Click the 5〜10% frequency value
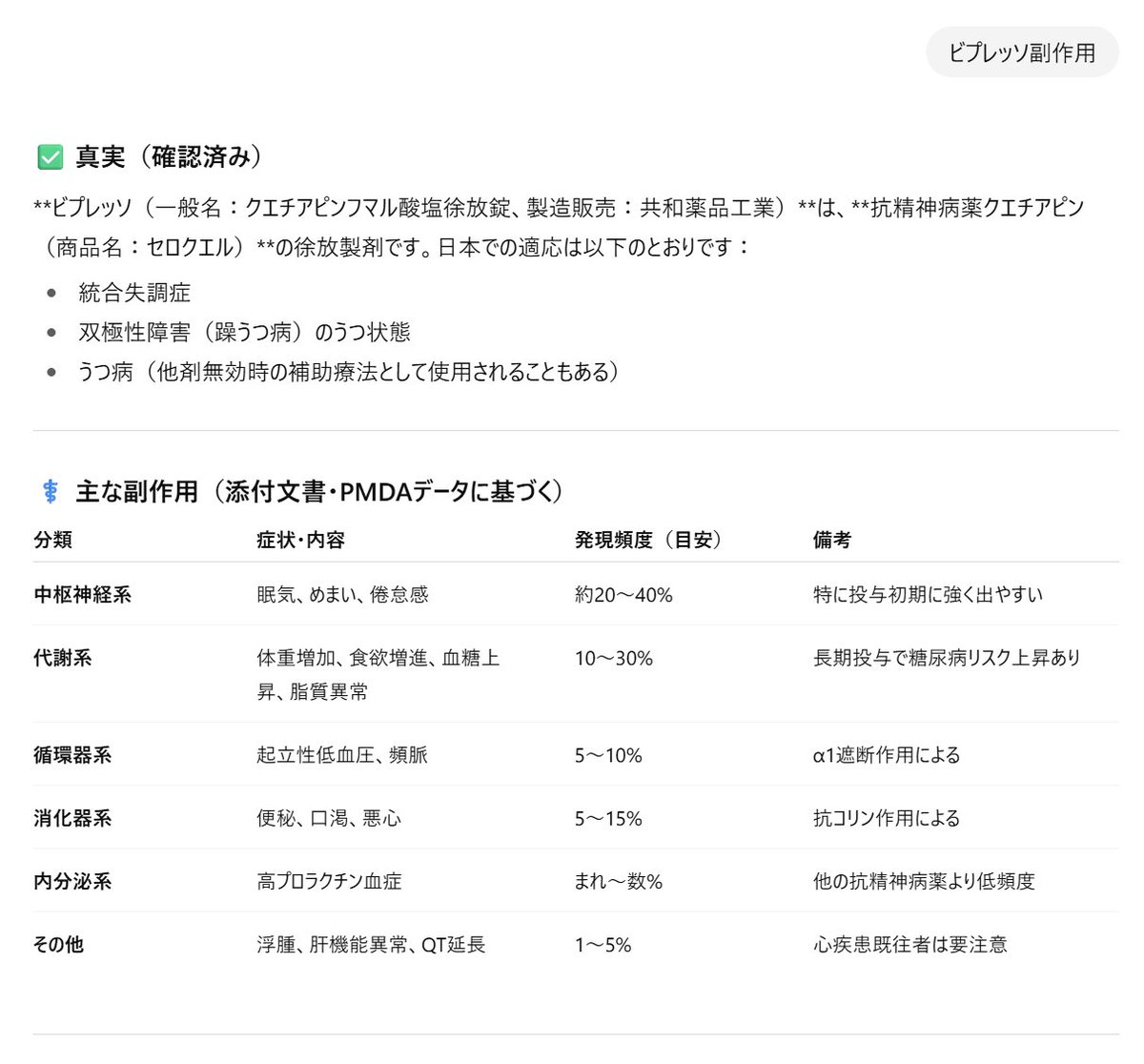 608,755
